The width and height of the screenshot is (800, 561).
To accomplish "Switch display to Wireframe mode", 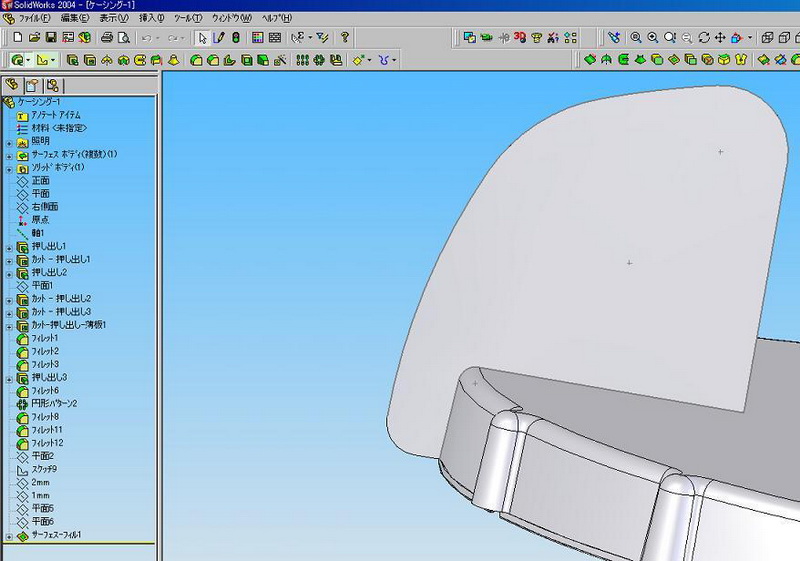I will click(x=767, y=37).
